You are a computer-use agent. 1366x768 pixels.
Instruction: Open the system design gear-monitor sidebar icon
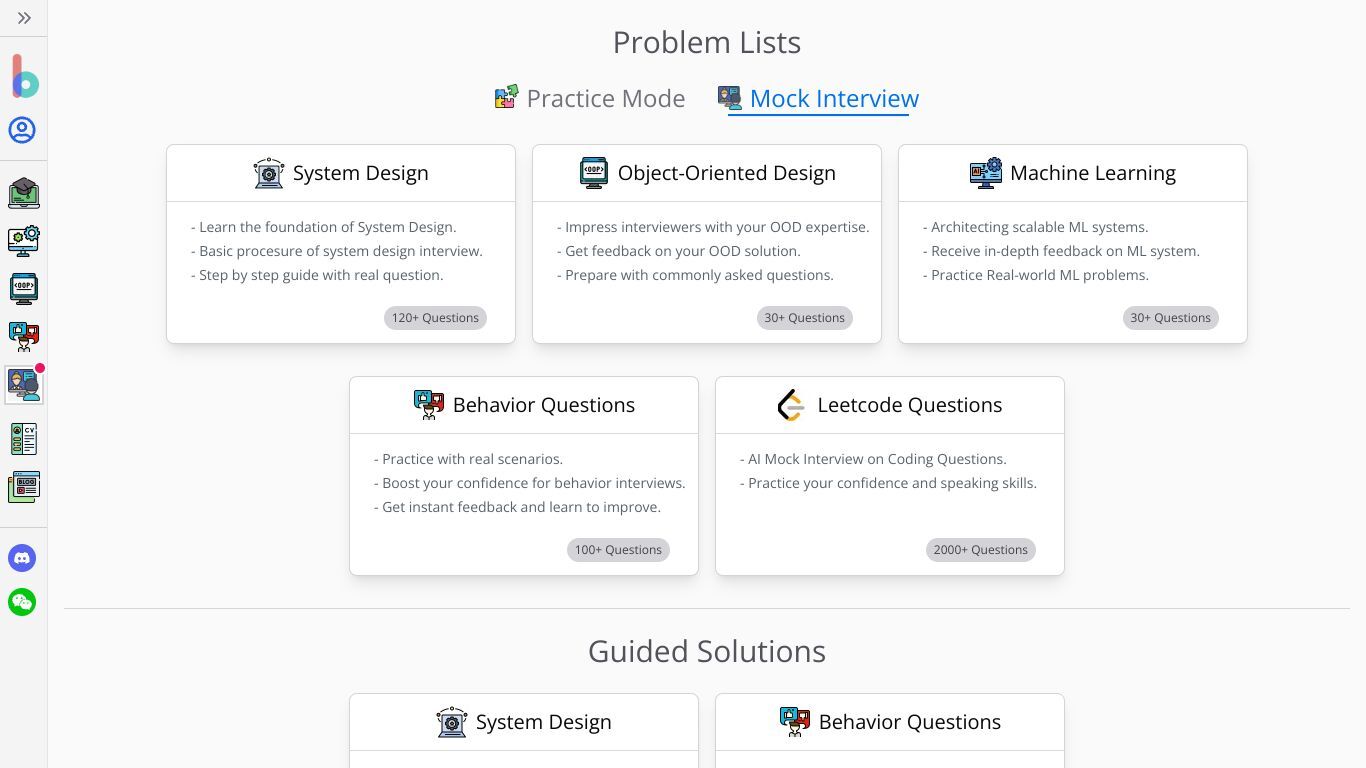23,241
